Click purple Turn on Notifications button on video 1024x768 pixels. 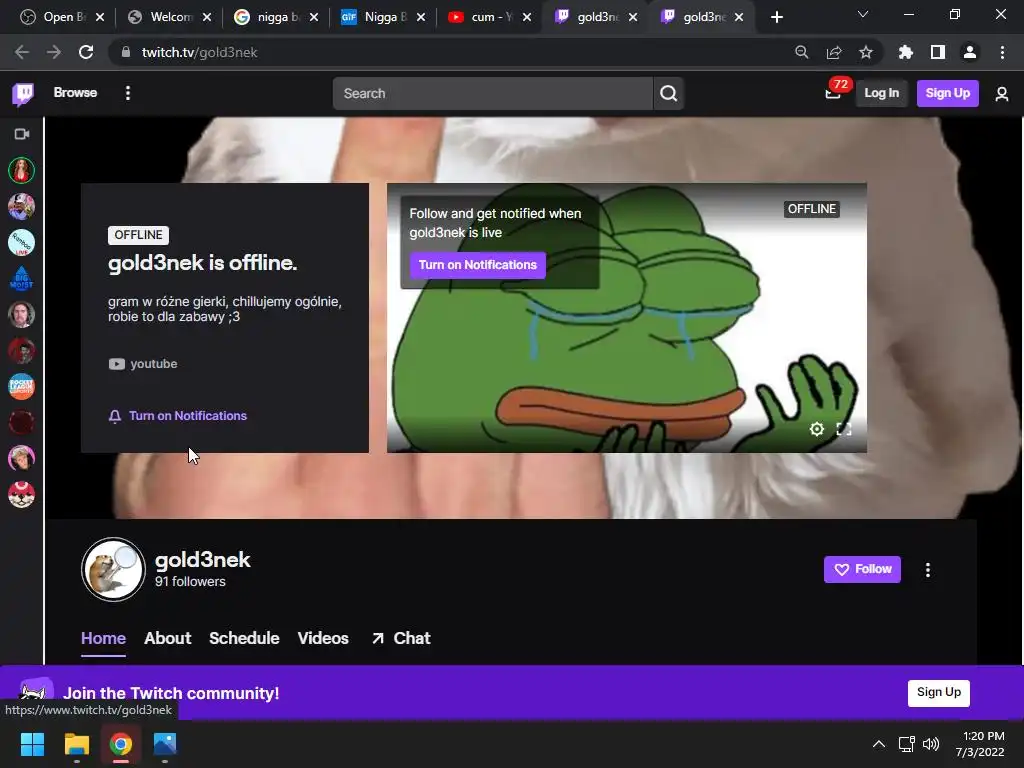tap(477, 265)
